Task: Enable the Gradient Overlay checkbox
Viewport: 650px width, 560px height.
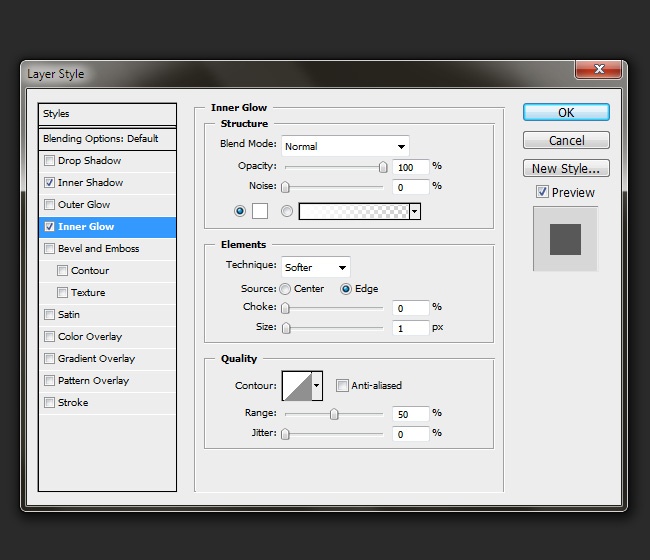Action: coord(49,358)
